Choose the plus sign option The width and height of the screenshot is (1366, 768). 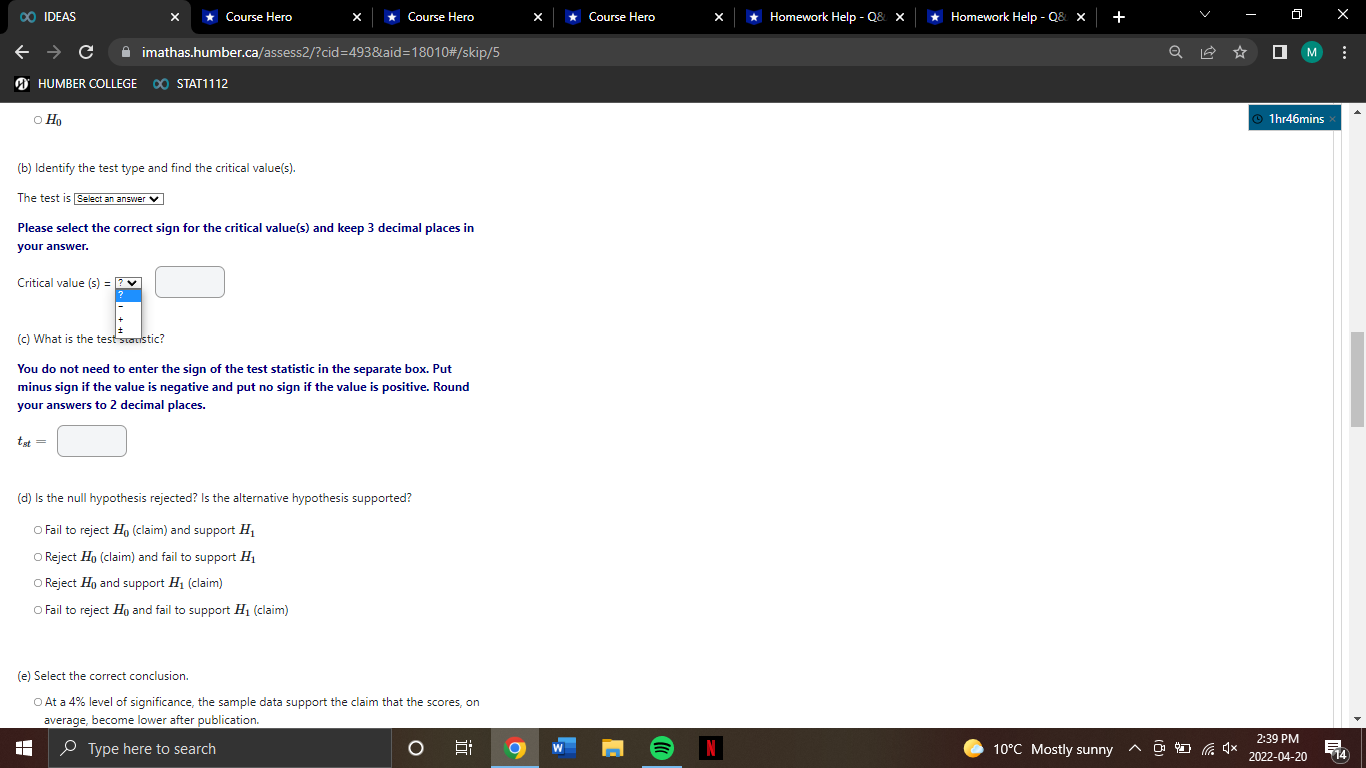(128, 318)
